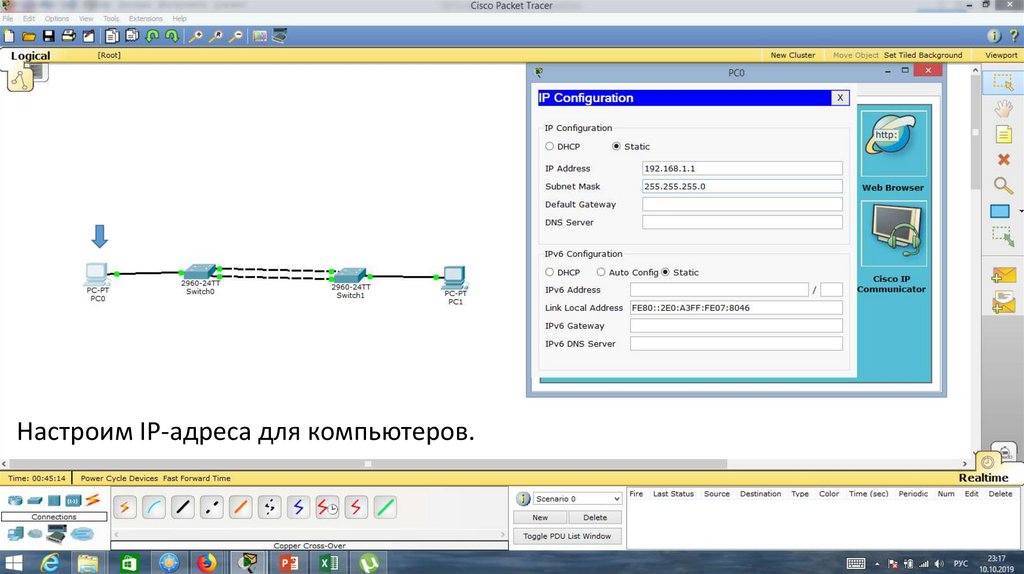Pick the orange Fiber cable

coord(240,507)
